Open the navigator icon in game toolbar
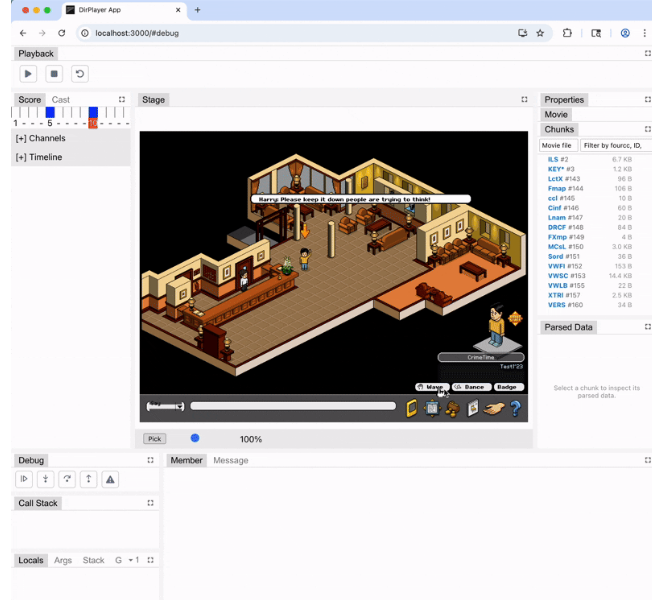The image size is (652, 600). (432, 408)
